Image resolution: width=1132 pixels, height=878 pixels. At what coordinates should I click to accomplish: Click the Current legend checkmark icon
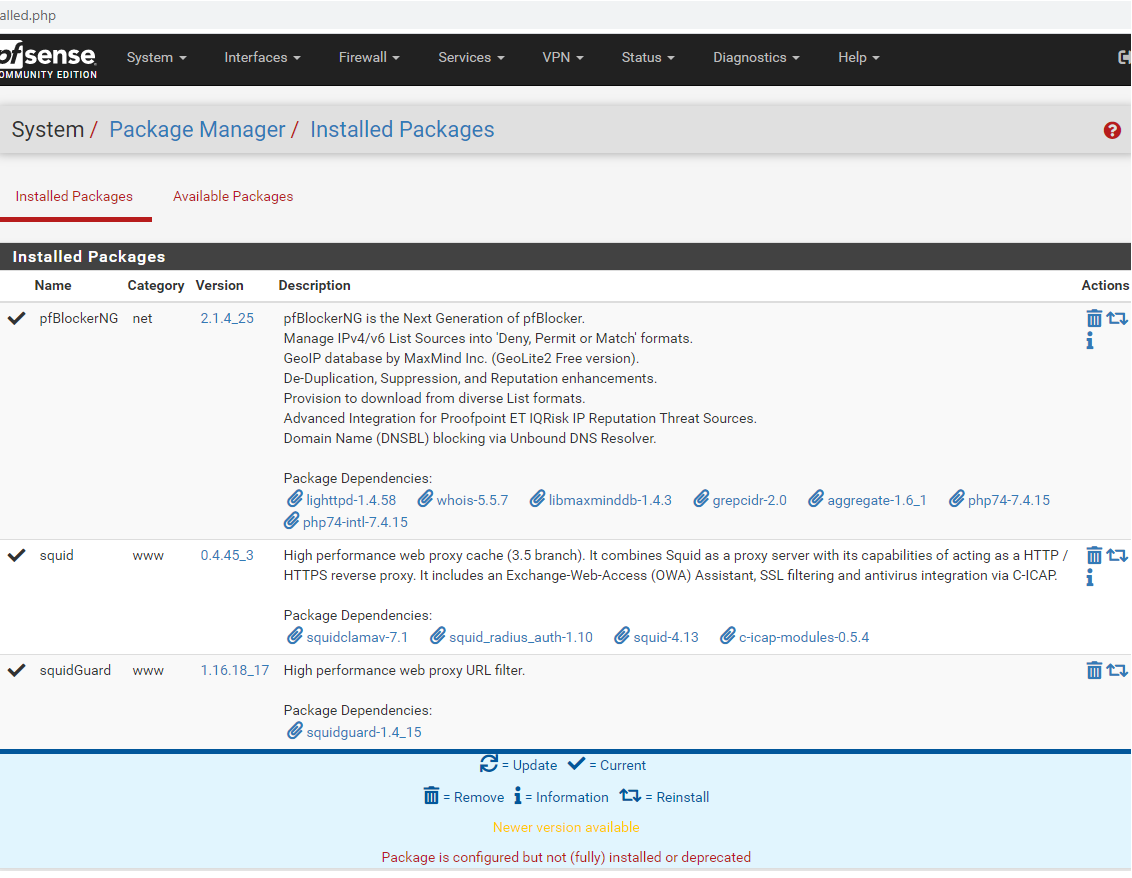pyautogui.click(x=576, y=764)
